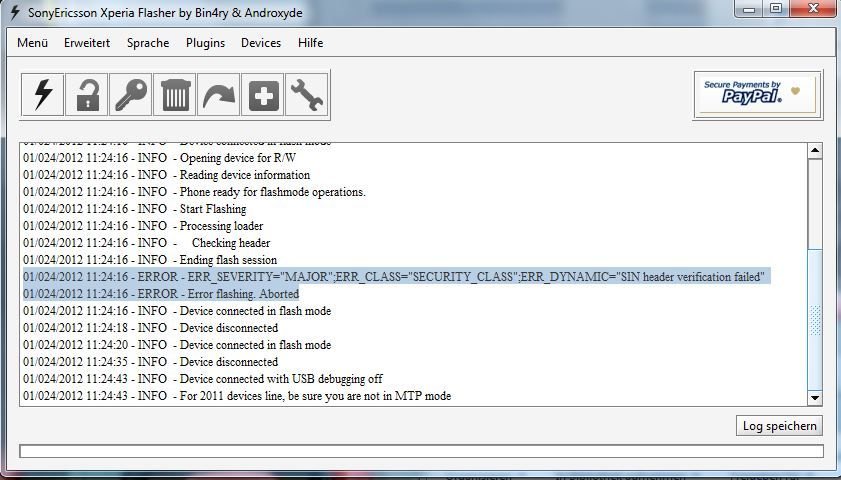Click the open padlock unlock icon

point(87,95)
